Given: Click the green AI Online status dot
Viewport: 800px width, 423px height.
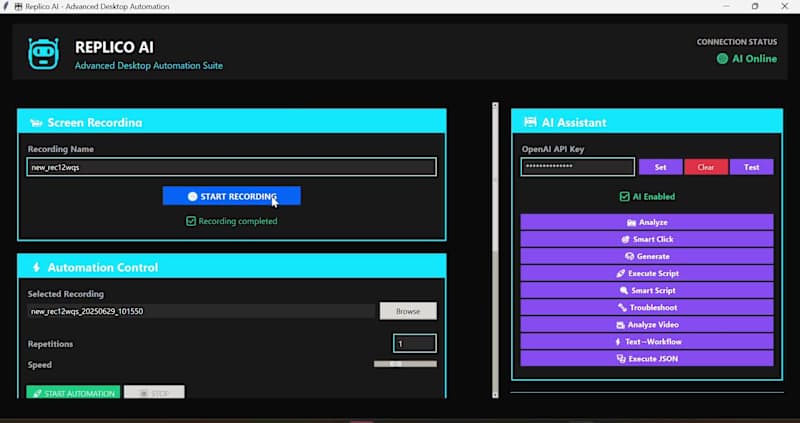Looking at the screenshot, I should pyautogui.click(x=722, y=59).
